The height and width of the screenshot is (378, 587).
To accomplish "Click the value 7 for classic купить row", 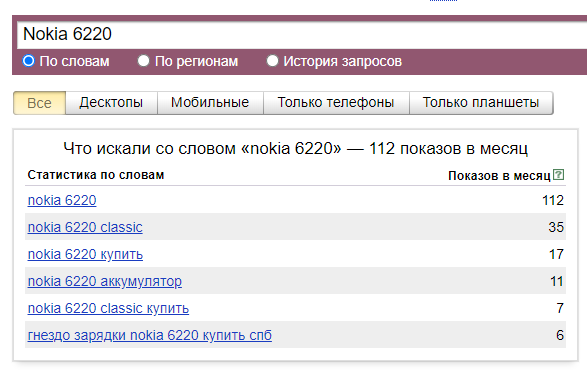I will [560, 308].
